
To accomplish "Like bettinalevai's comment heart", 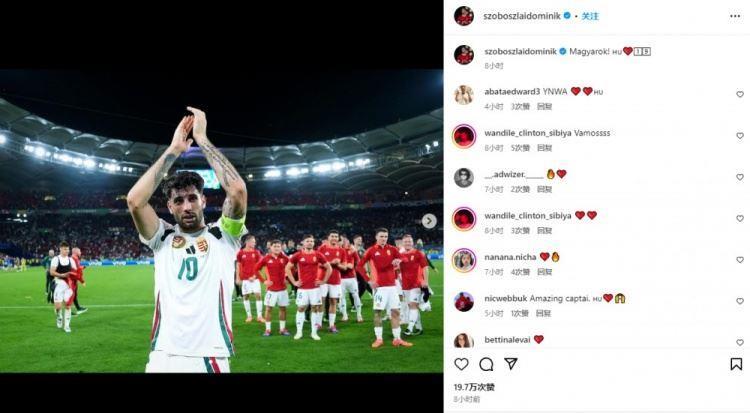I will click(x=740, y=342).
